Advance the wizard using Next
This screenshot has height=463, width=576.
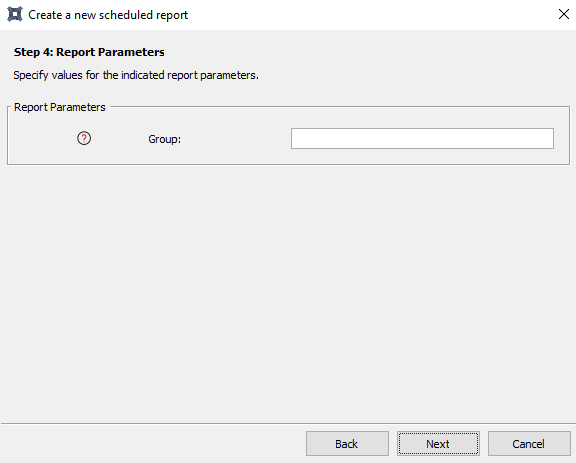(438, 444)
